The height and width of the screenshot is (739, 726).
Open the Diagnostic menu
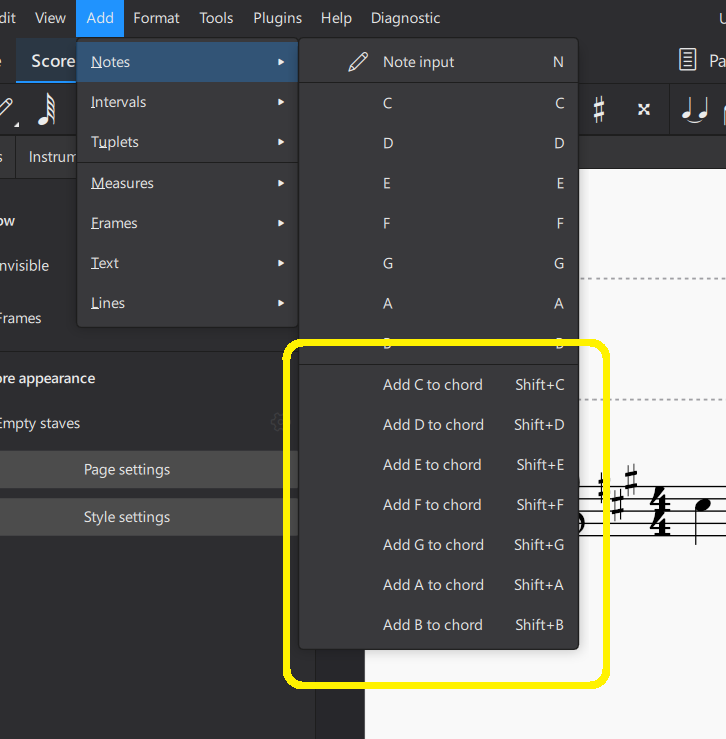pos(405,18)
